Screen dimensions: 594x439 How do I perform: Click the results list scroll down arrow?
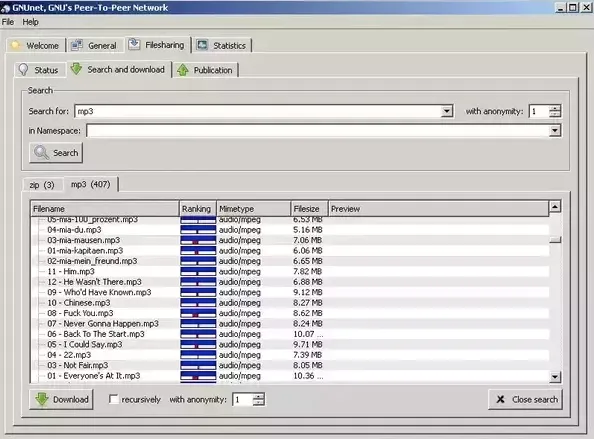click(x=555, y=377)
